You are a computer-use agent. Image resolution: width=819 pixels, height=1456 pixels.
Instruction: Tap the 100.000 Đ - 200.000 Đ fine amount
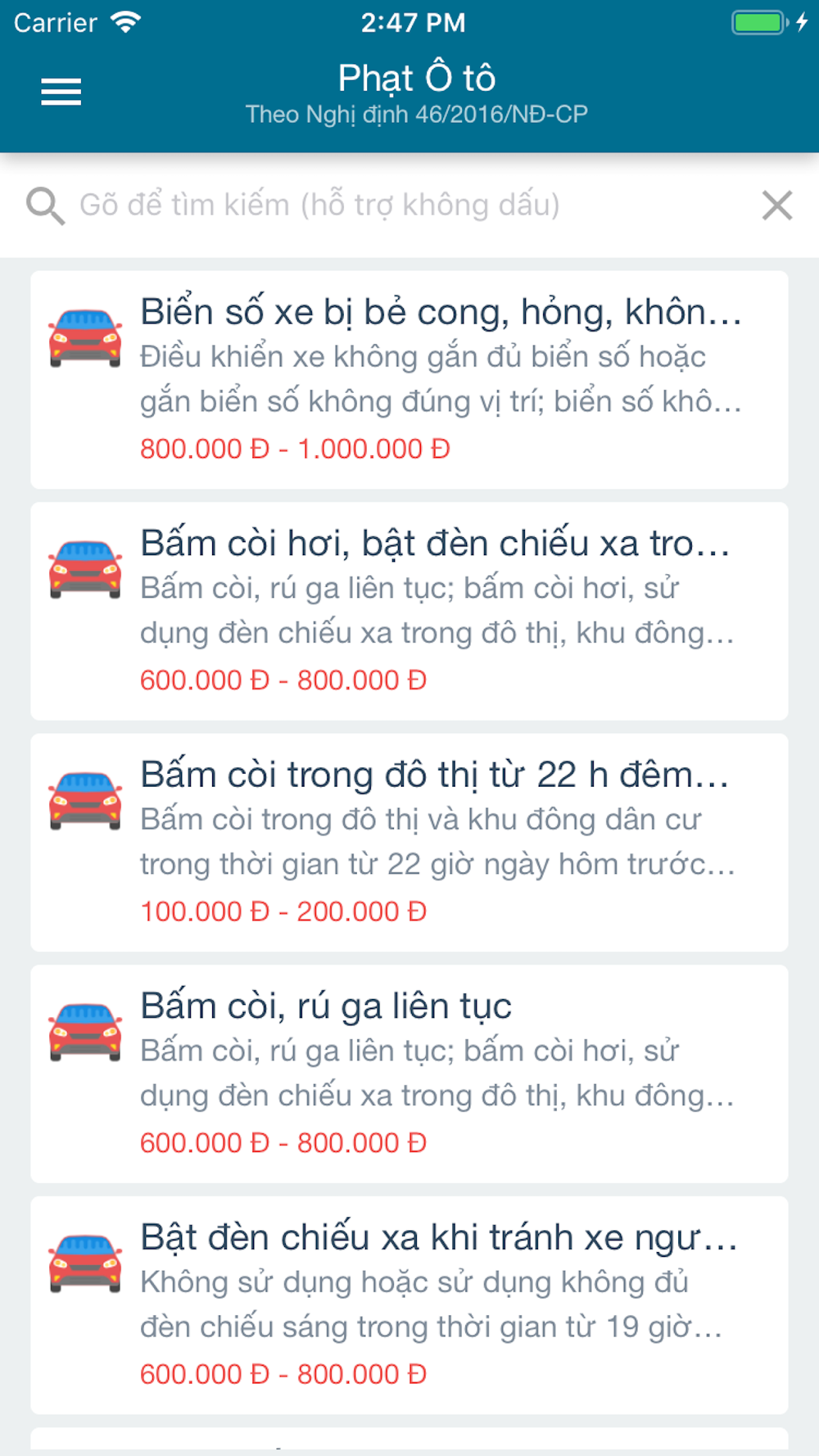[283, 911]
